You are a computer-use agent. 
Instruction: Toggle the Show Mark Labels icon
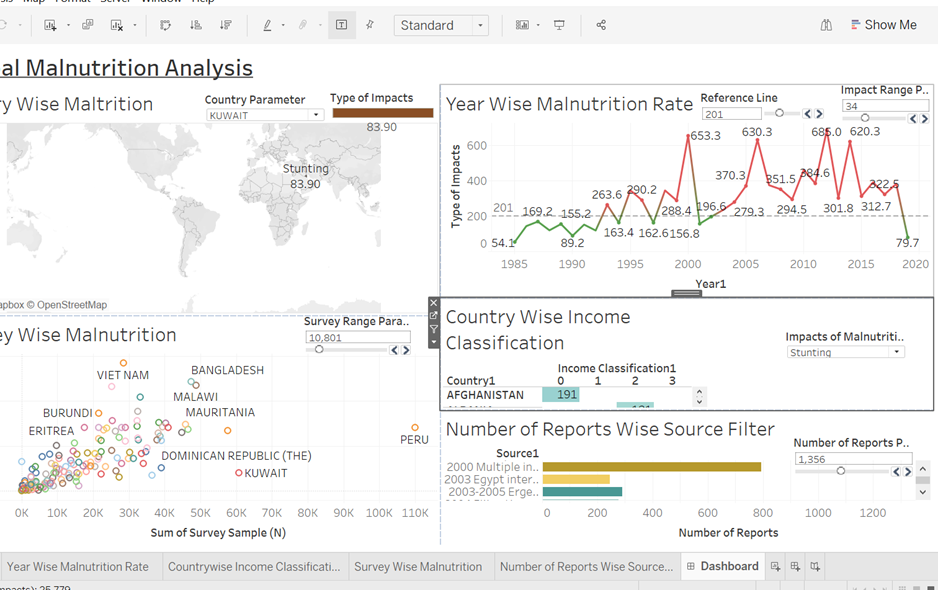click(x=341, y=25)
